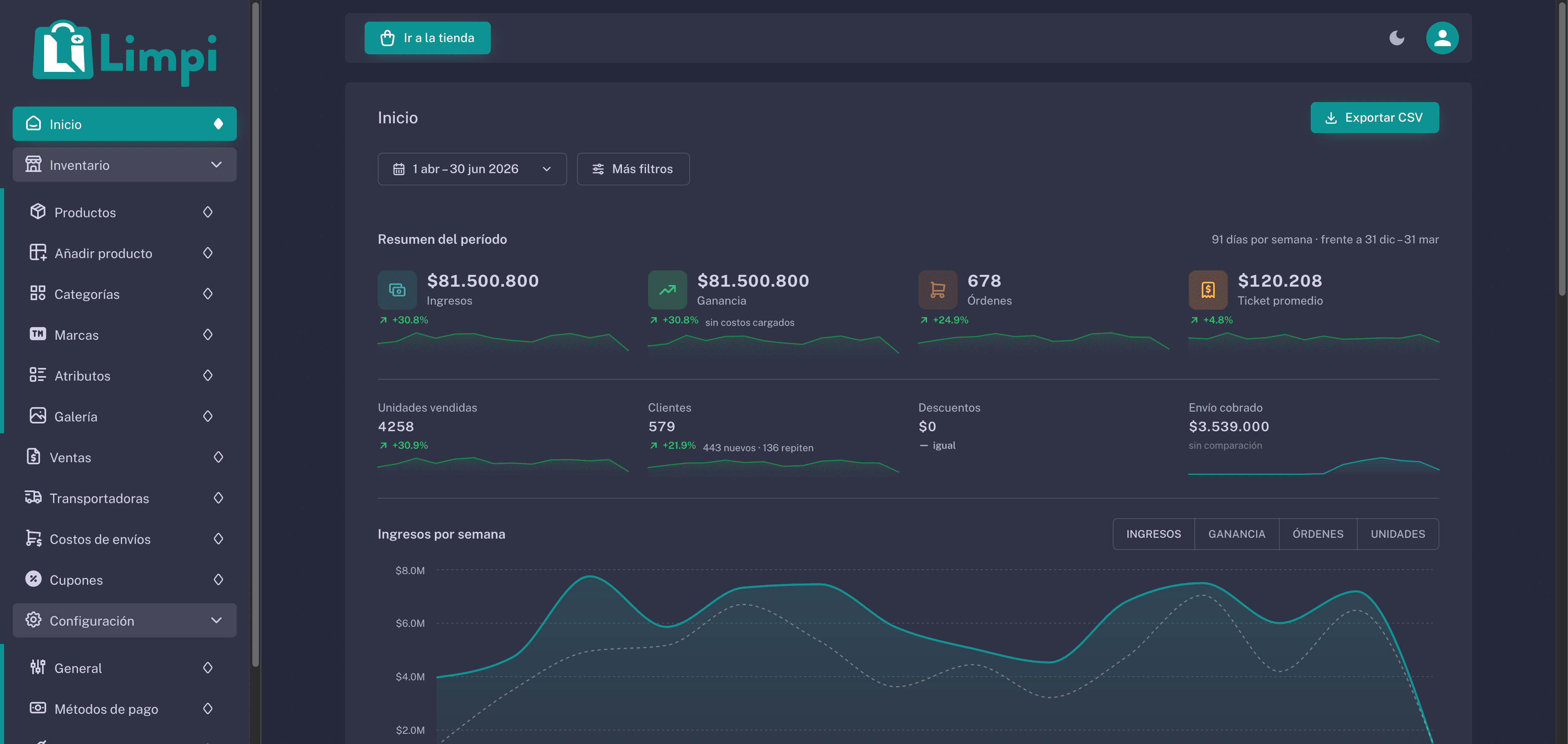
Task: Click the Productos box icon
Action: click(38, 211)
